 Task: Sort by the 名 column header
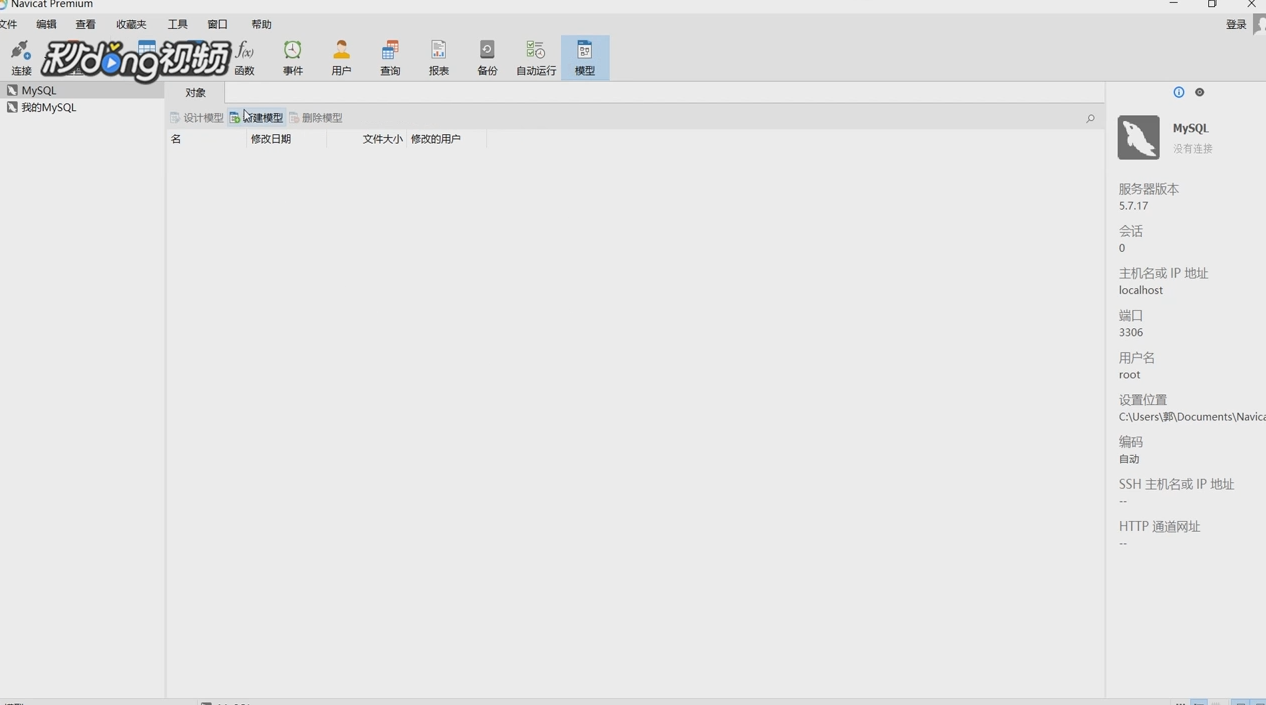206,139
